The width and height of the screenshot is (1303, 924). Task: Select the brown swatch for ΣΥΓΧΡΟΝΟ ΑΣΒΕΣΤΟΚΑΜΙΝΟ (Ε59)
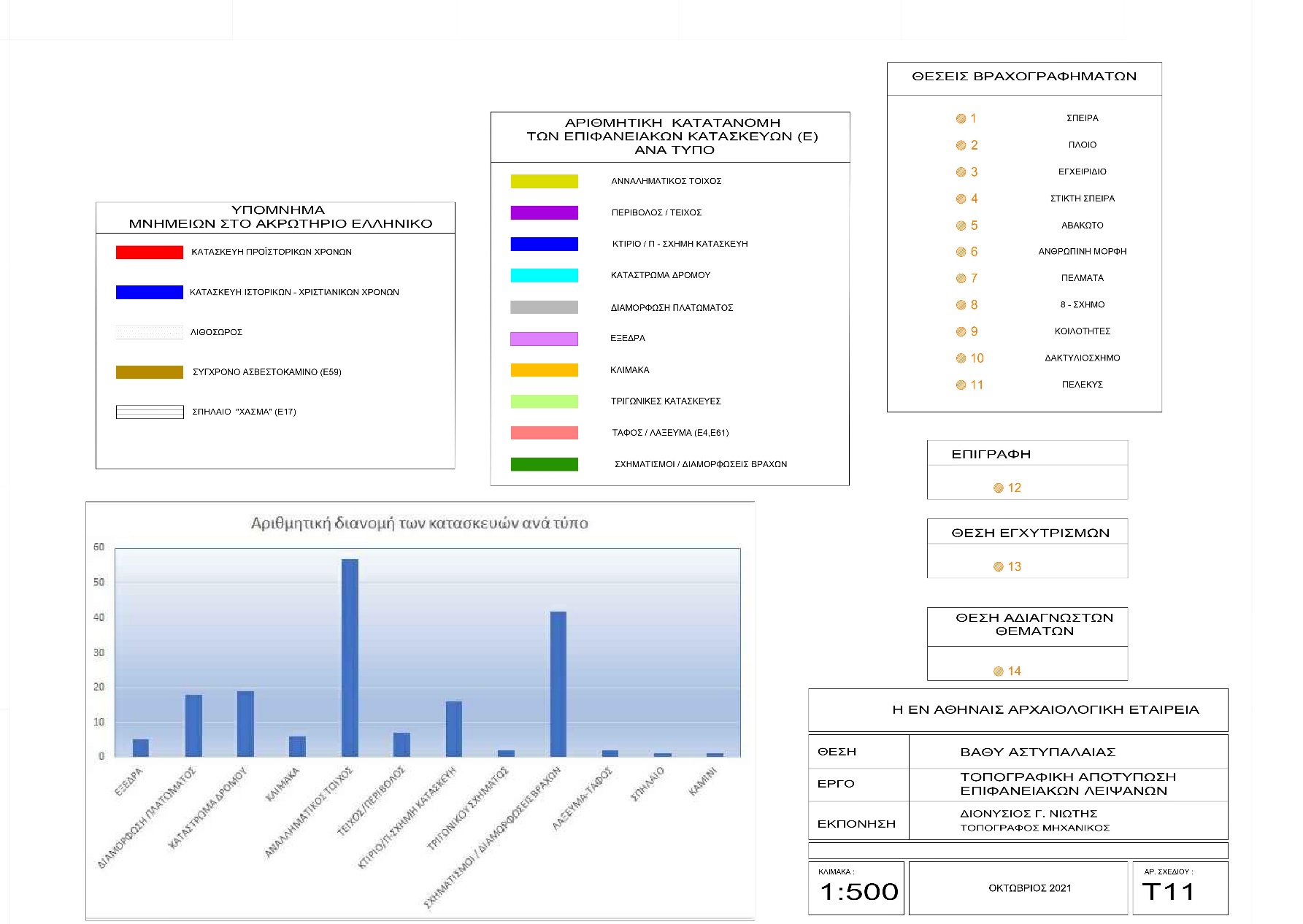(x=149, y=372)
